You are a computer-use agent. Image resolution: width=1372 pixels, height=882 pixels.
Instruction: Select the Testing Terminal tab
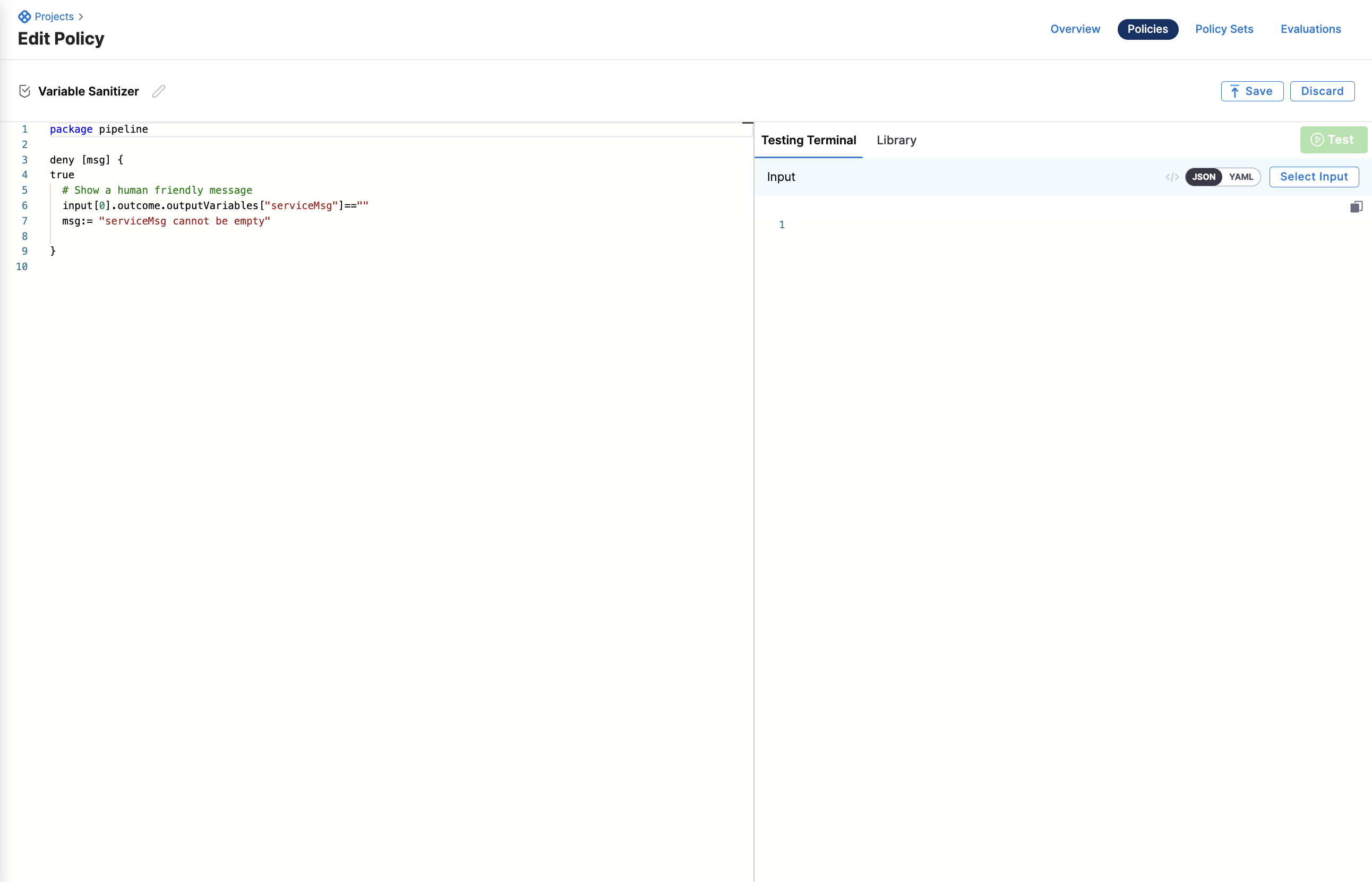(808, 140)
